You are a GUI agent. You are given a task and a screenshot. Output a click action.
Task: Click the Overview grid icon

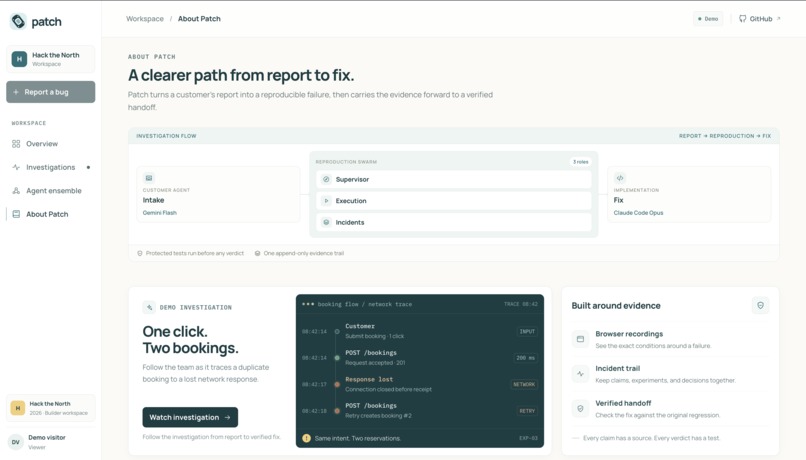tap(16, 144)
